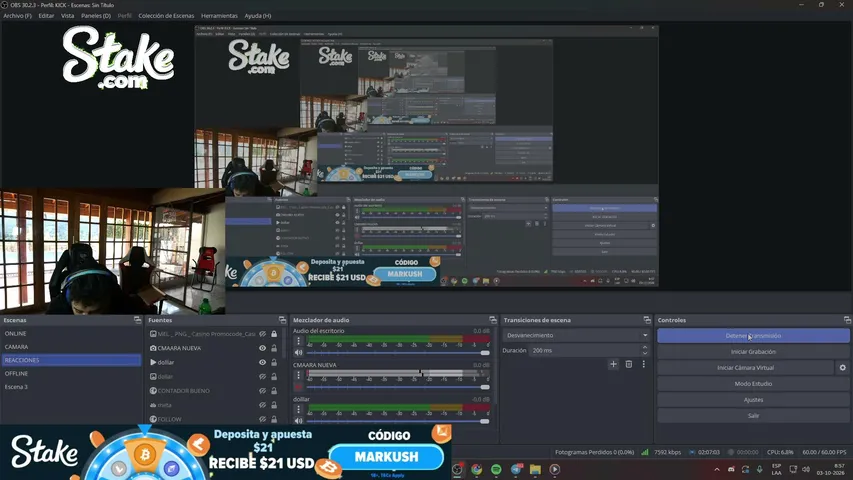
Task: Show the MEL_PNG_Casino Promocode source
Action: 262,334
